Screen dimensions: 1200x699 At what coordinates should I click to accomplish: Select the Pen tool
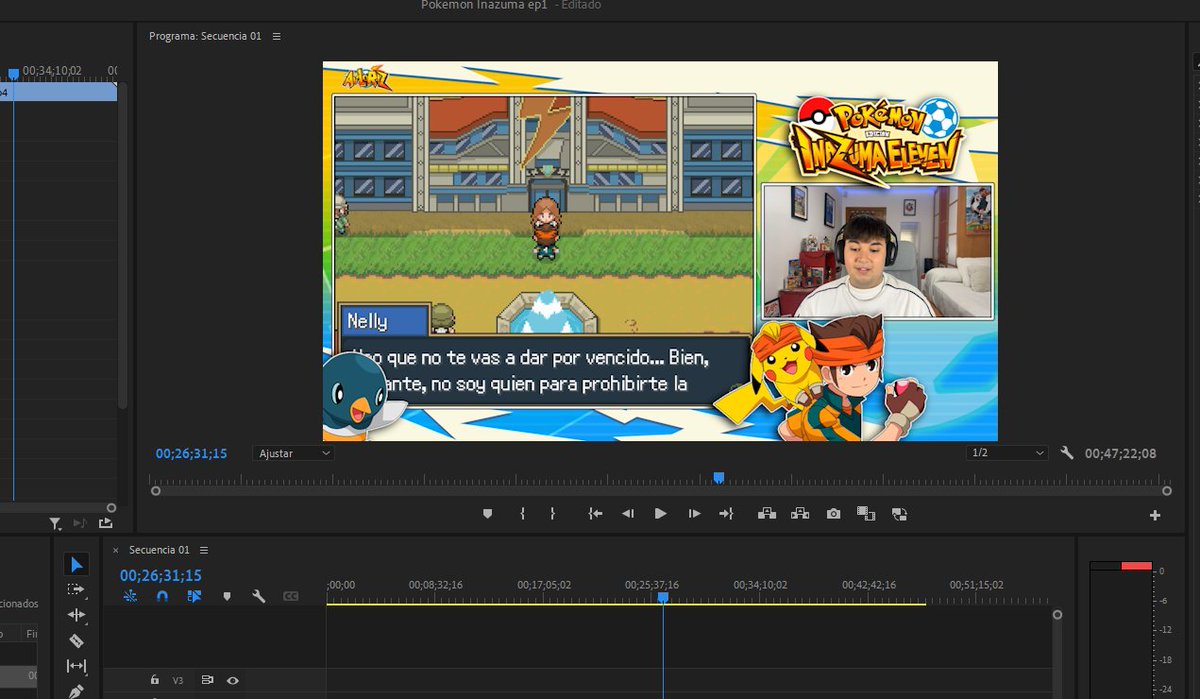(77, 691)
